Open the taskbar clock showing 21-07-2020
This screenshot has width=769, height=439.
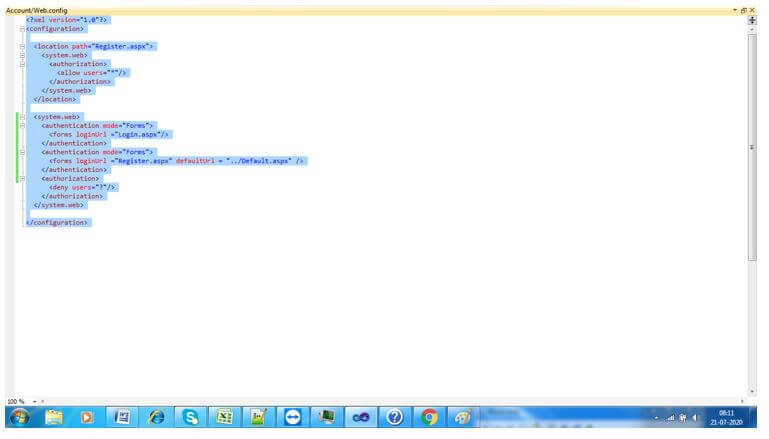(726, 418)
